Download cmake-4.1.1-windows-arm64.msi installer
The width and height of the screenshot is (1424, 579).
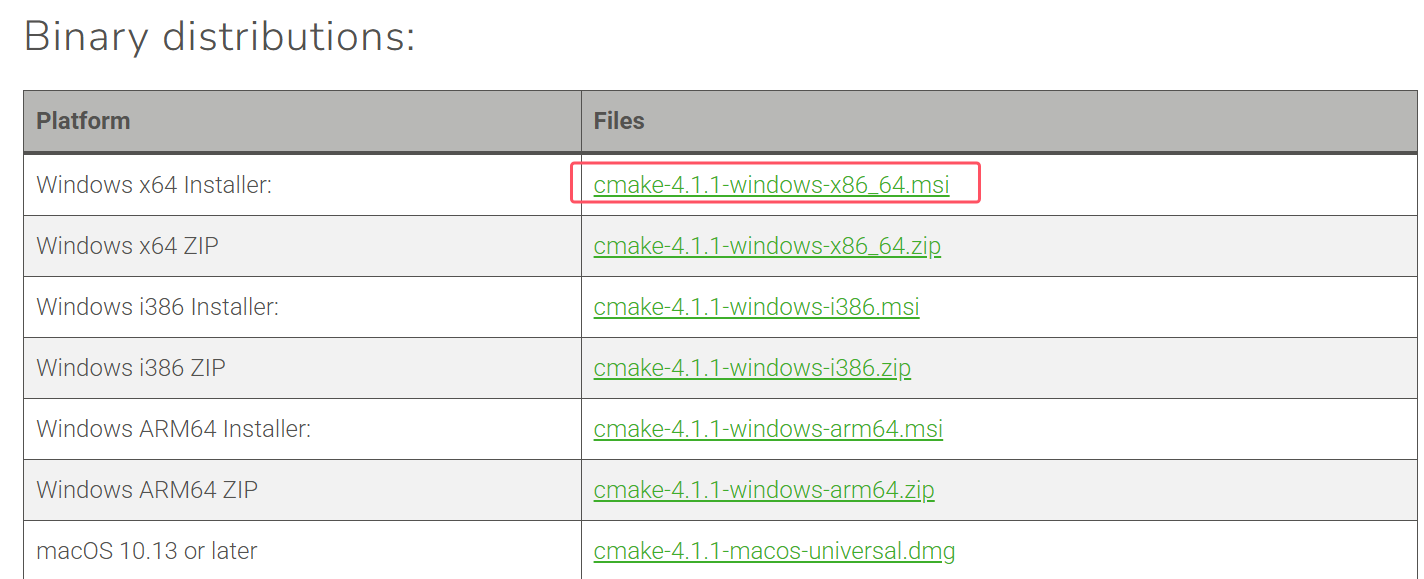pyautogui.click(x=768, y=429)
